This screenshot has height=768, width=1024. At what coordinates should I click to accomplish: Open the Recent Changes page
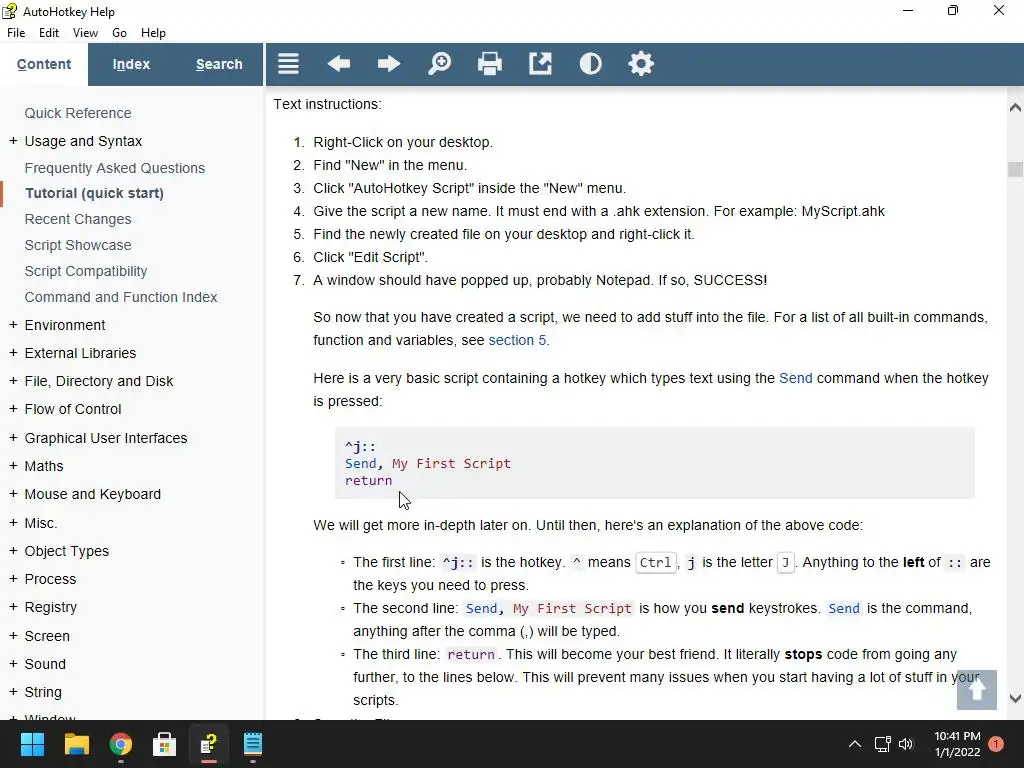[78, 219]
